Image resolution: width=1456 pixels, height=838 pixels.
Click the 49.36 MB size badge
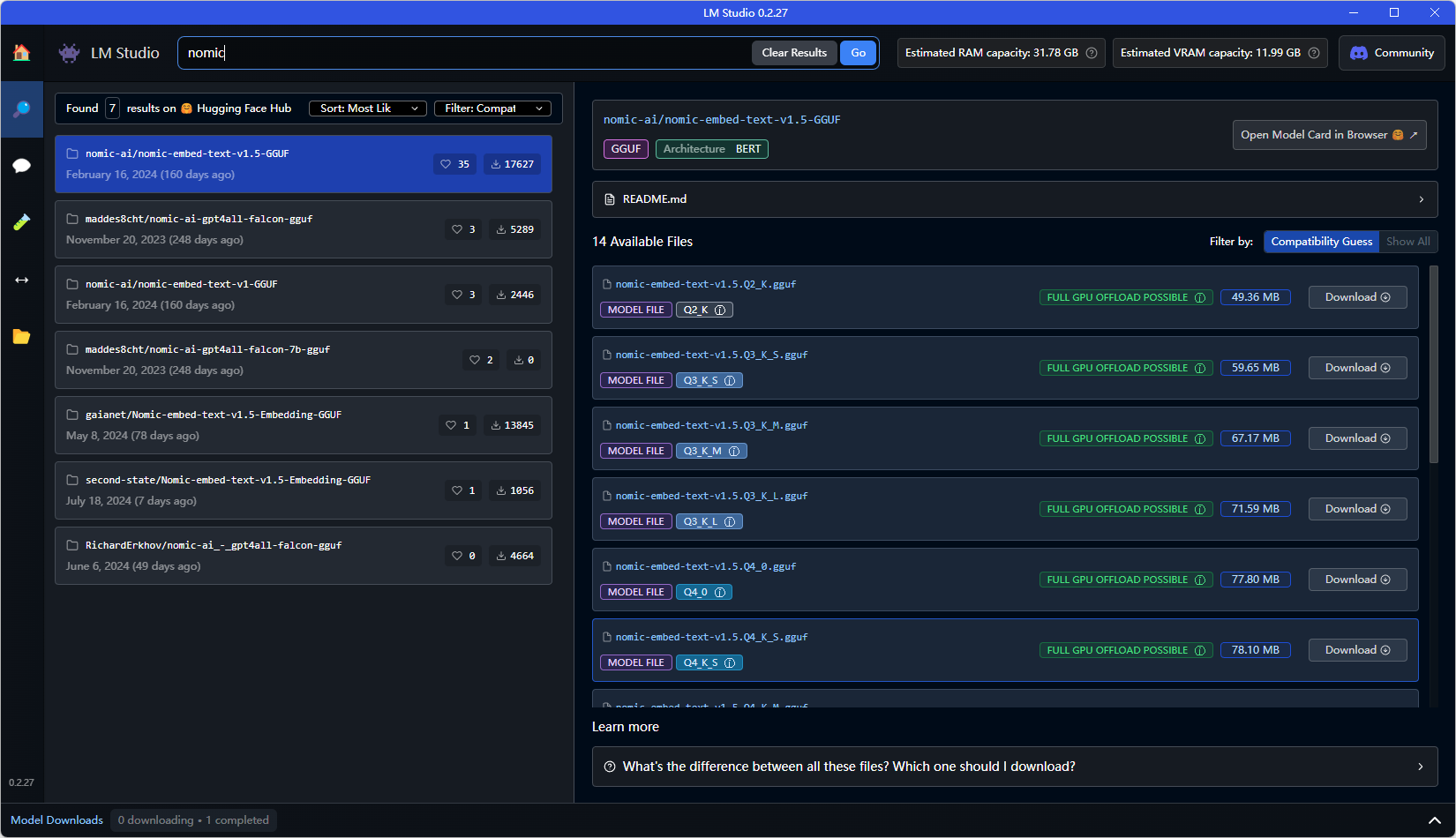(x=1256, y=297)
